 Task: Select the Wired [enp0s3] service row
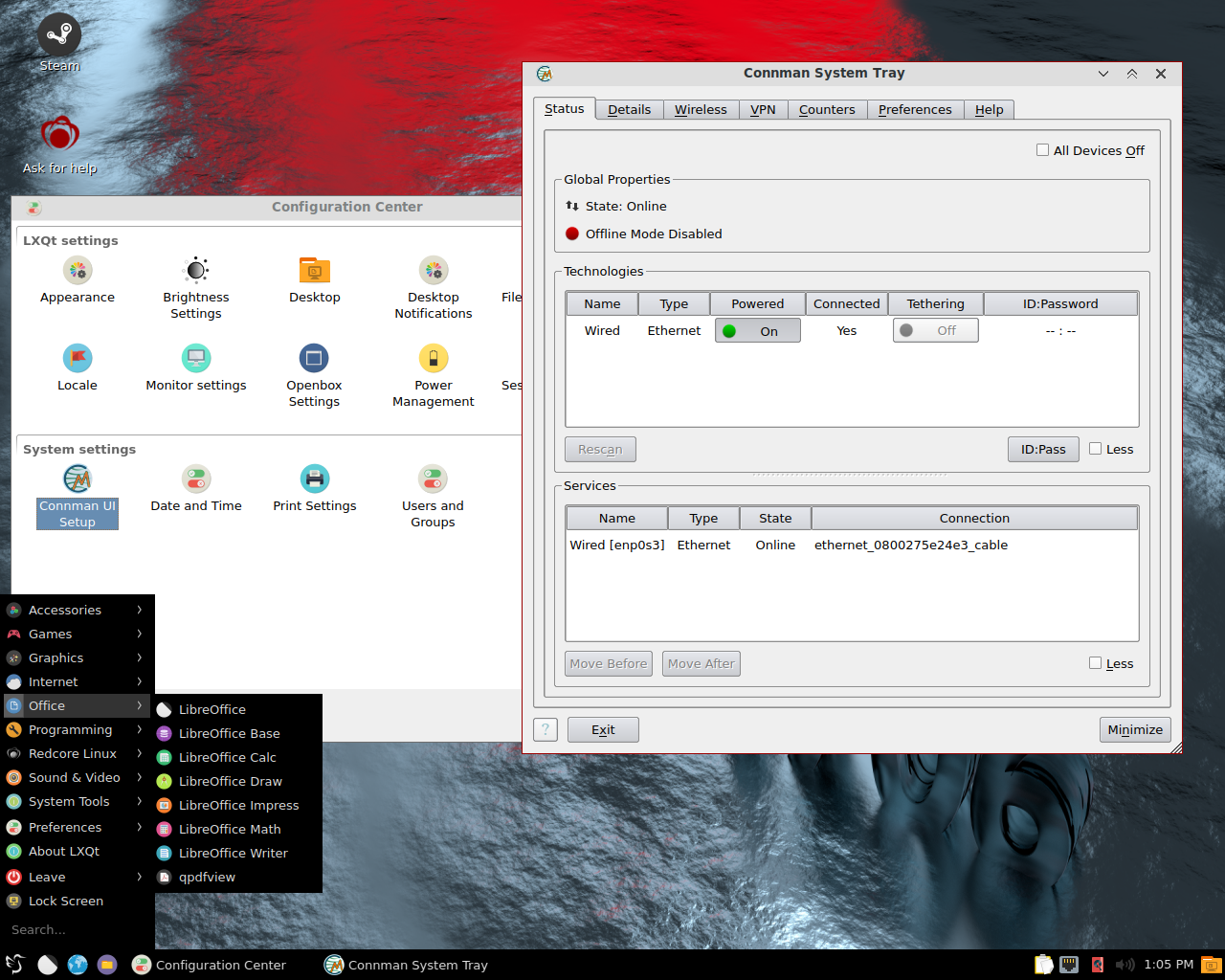(x=852, y=545)
